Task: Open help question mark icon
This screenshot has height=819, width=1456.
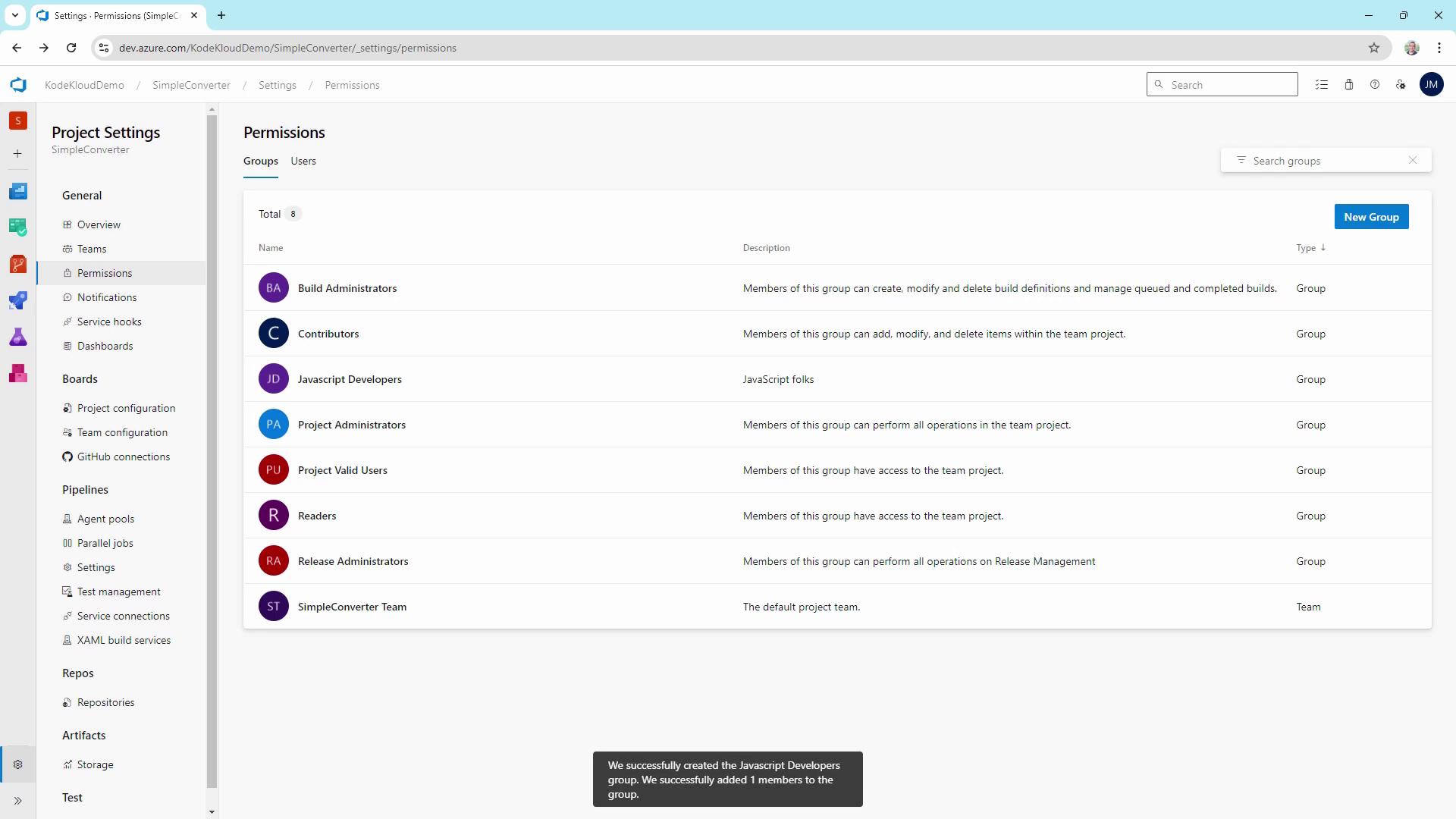Action: [1375, 85]
